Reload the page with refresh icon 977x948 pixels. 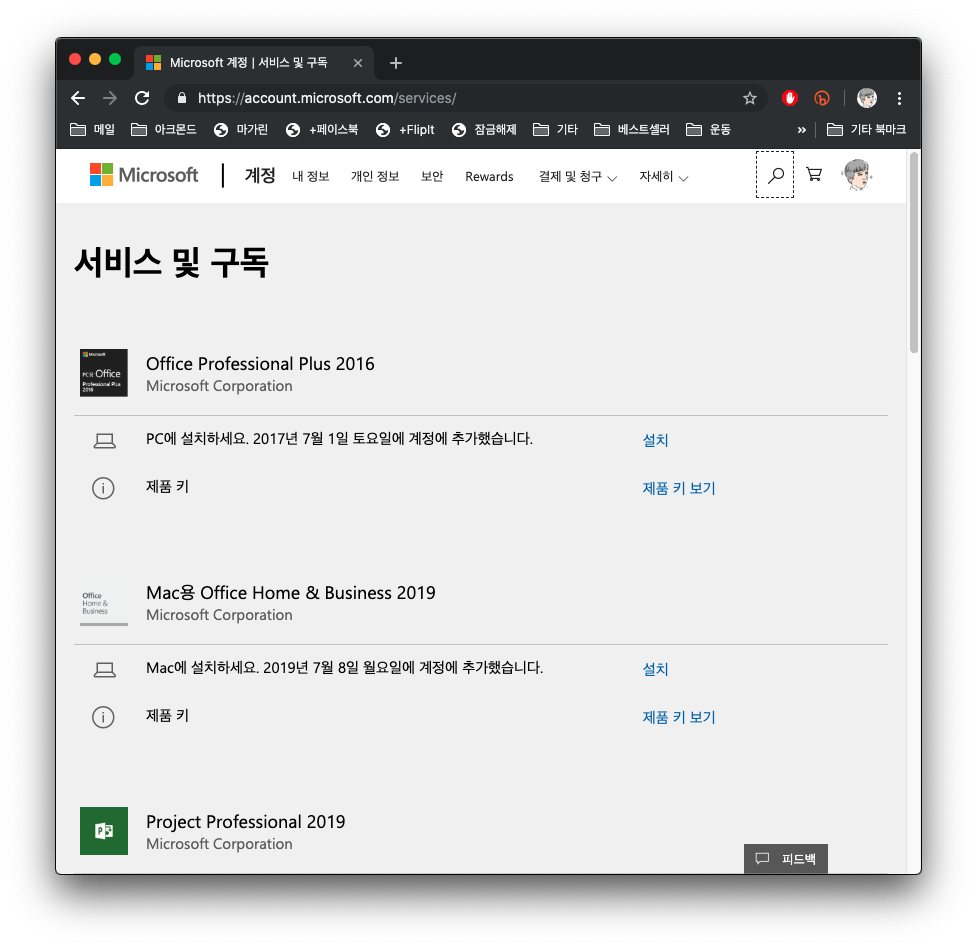click(x=142, y=98)
